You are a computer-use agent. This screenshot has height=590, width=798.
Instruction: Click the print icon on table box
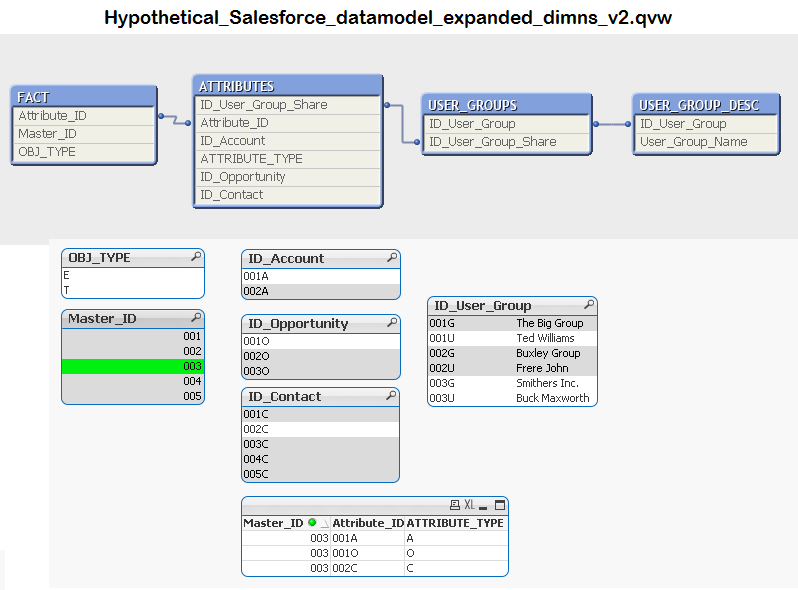pyautogui.click(x=455, y=504)
